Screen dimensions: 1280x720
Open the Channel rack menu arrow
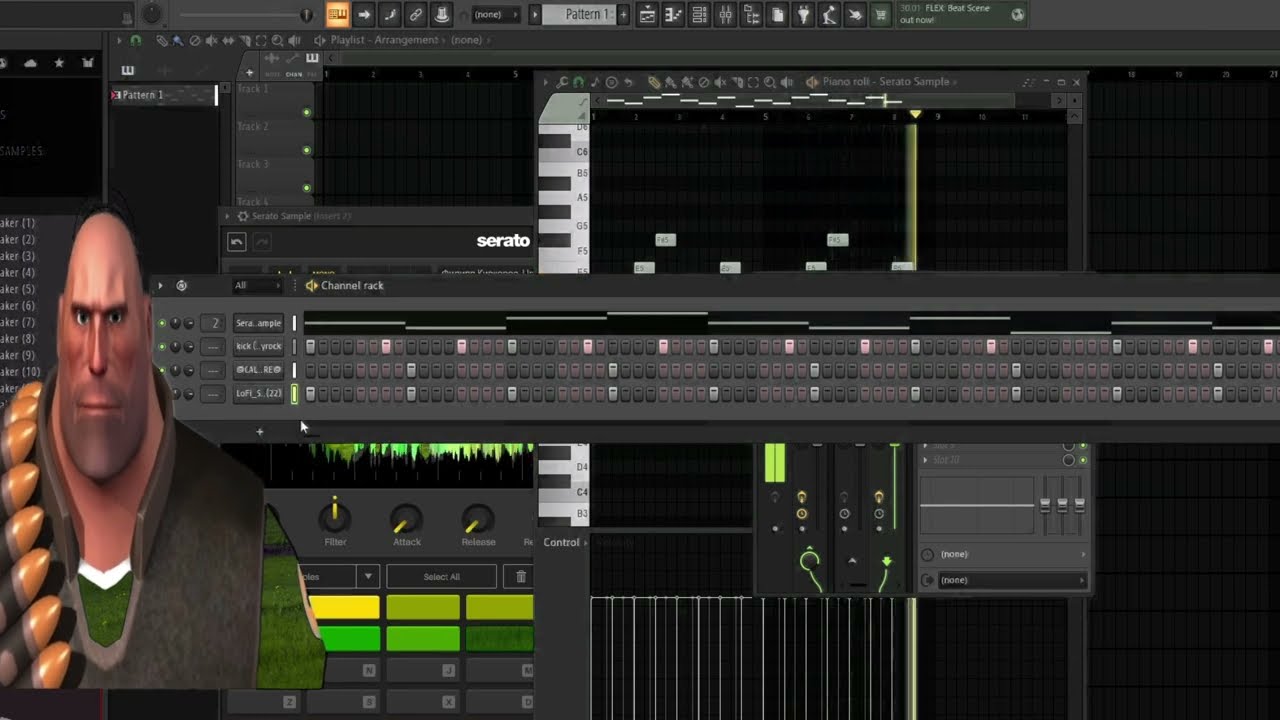(159, 286)
